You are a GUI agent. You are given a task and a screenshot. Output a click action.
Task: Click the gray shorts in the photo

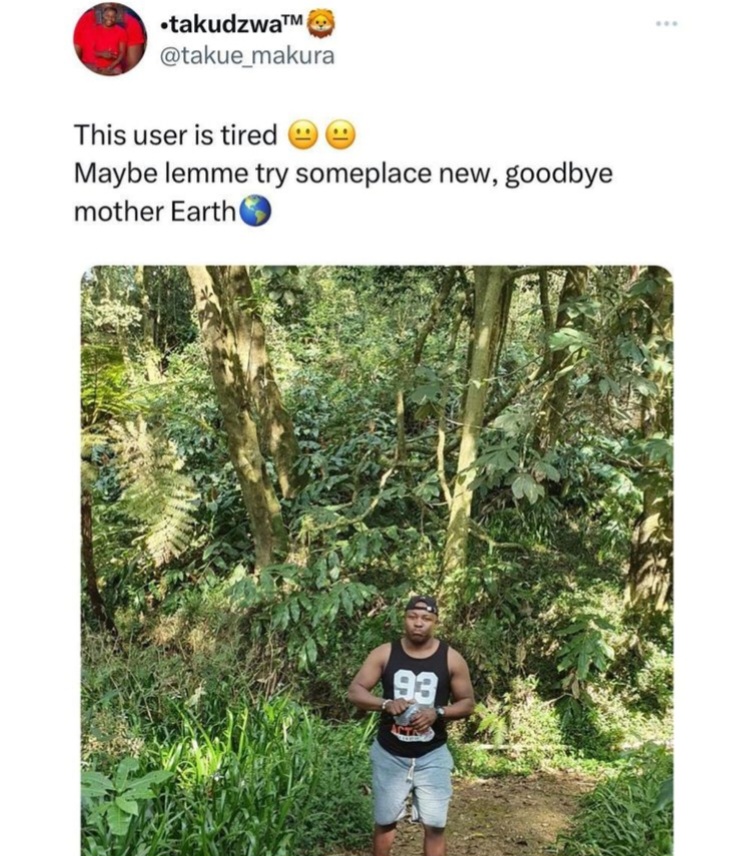tap(412, 784)
